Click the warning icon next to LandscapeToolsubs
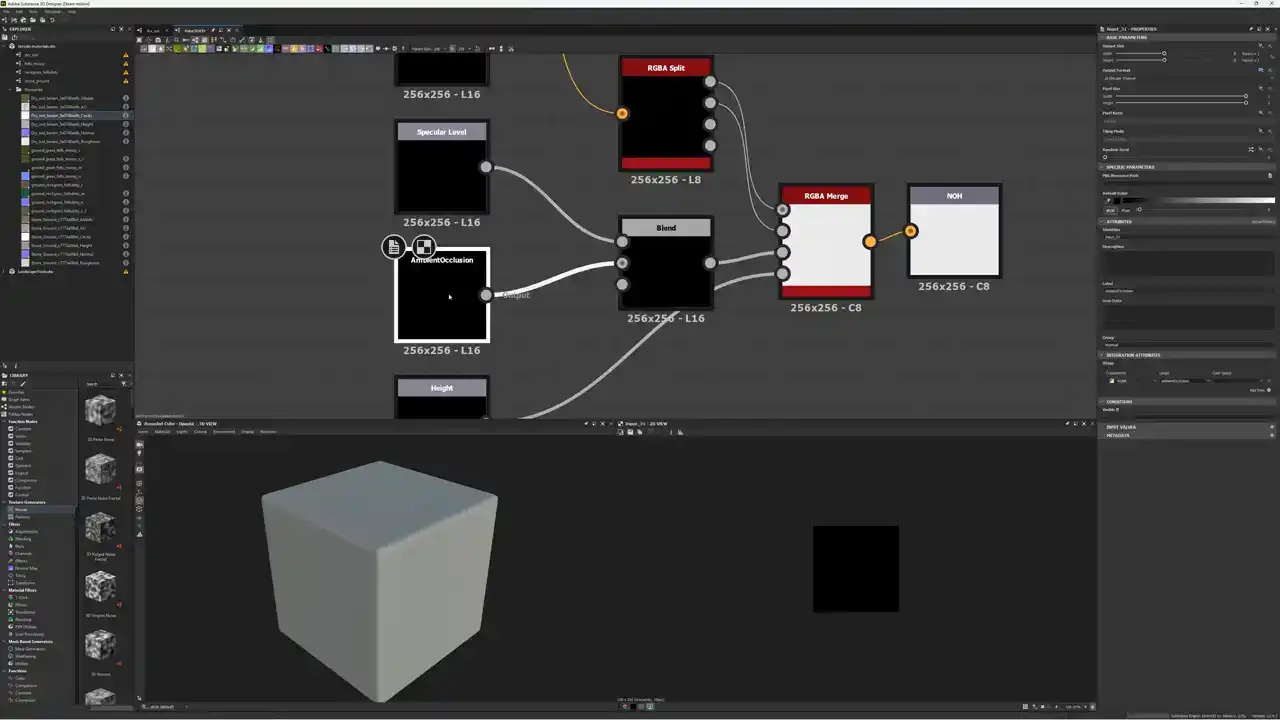 [x=126, y=272]
